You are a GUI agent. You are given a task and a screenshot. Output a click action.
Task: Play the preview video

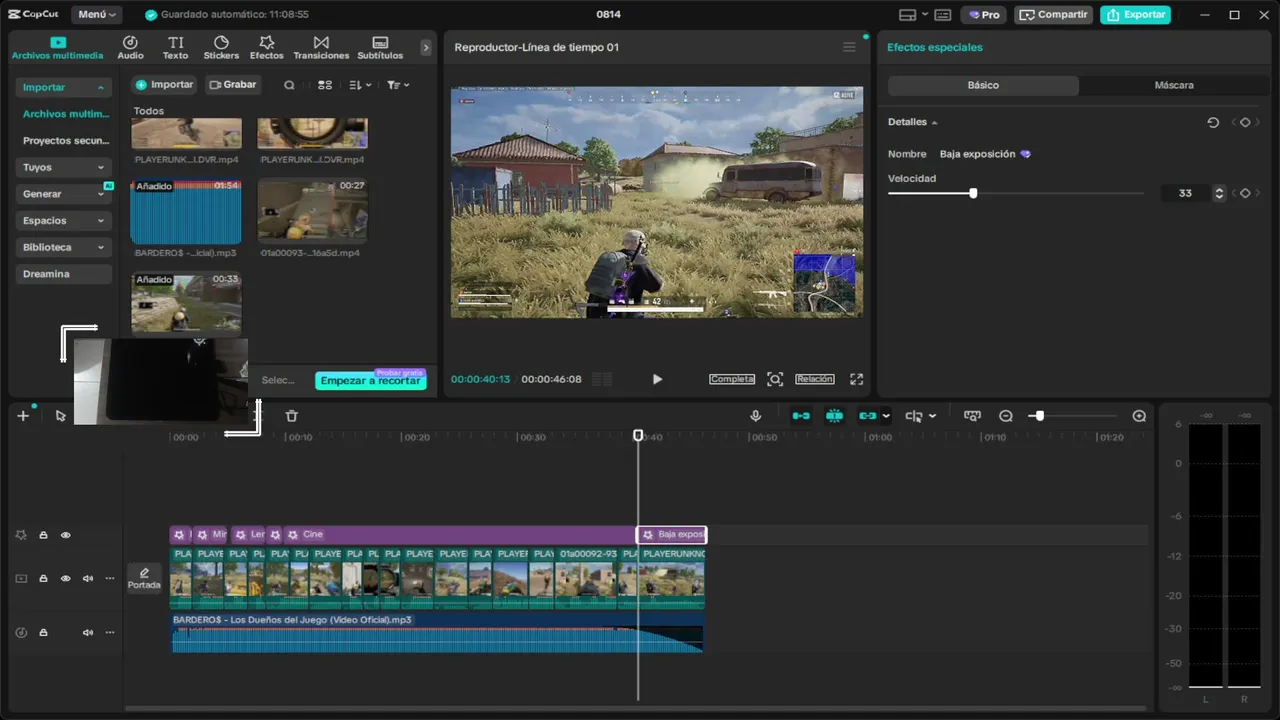(657, 379)
